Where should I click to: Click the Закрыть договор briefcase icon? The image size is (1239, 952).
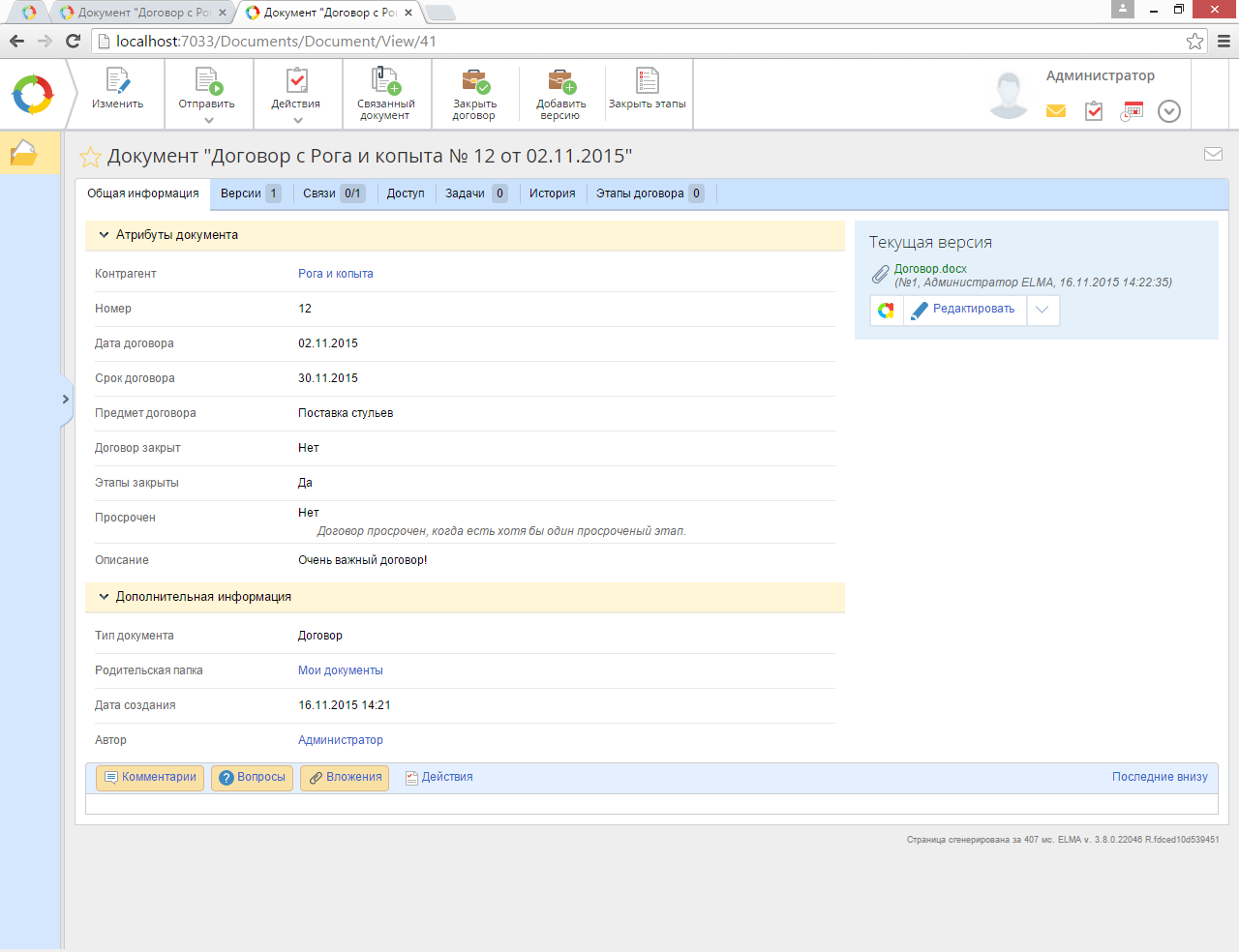[474, 81]
